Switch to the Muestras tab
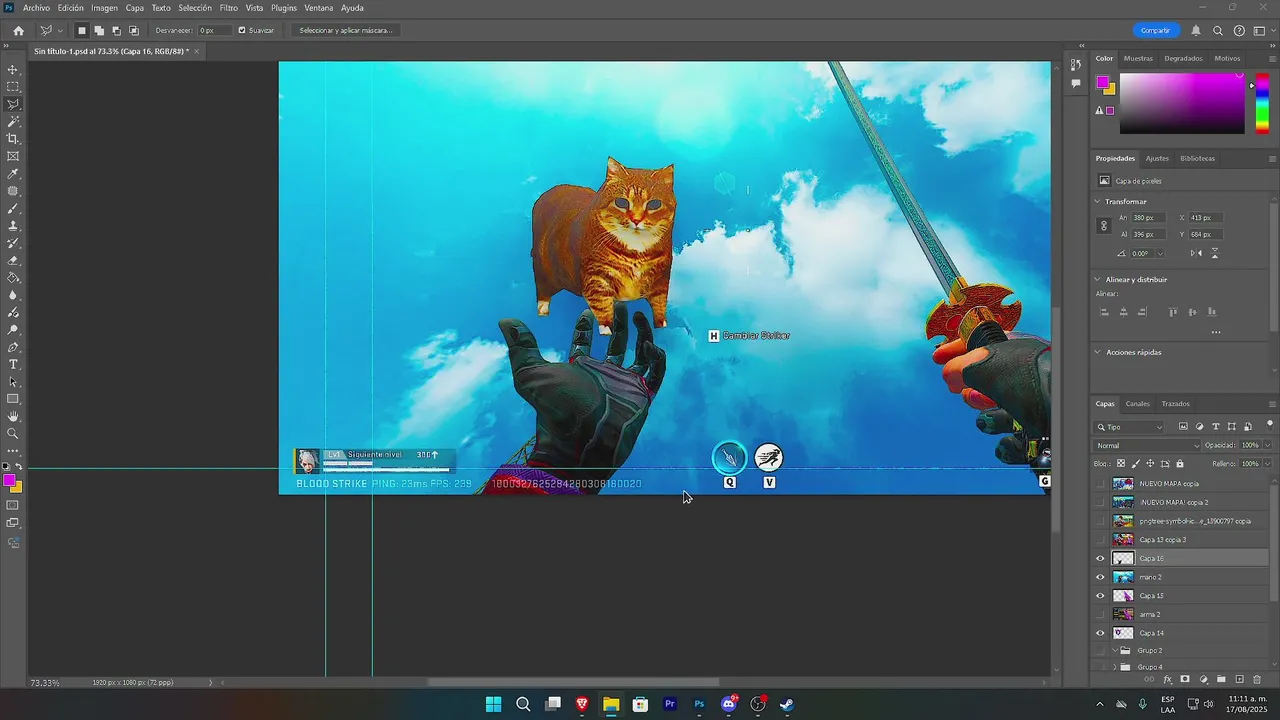The height and width of the screenshot is (720, 1280). pyautogui.click(x=1138, y=58)
